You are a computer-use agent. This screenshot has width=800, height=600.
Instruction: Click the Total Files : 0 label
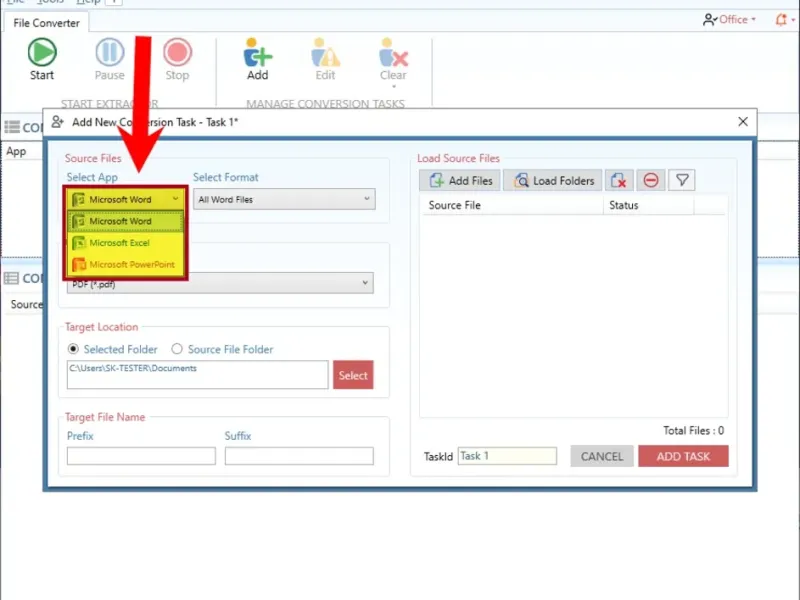[693, 431]
